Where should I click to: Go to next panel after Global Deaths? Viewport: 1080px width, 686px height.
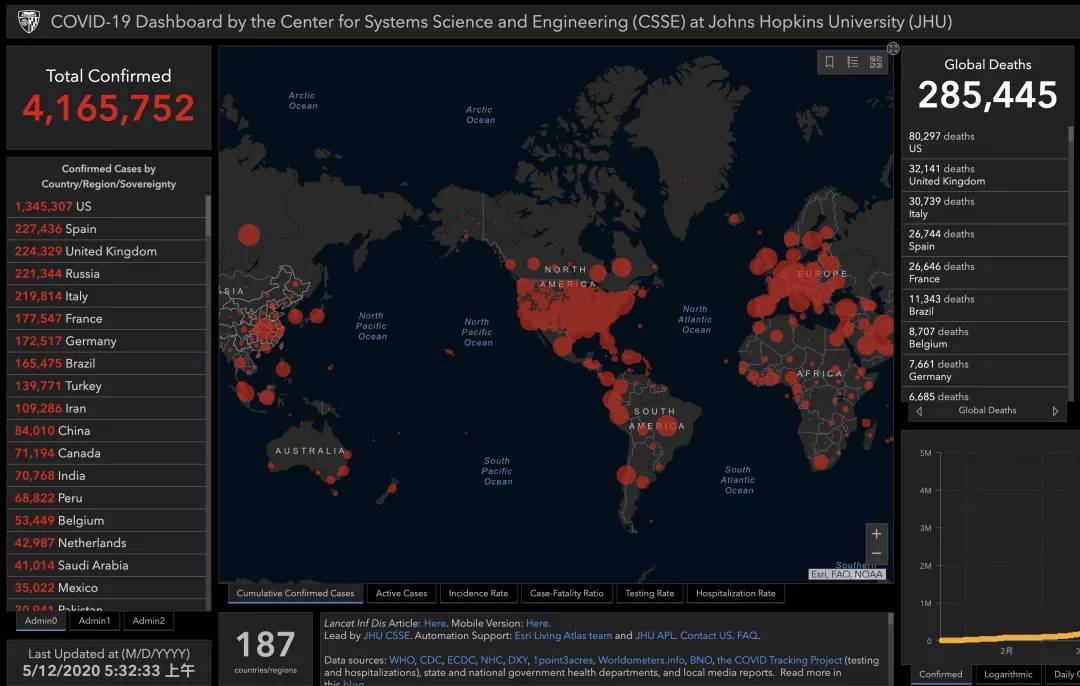coord(1054,411)
